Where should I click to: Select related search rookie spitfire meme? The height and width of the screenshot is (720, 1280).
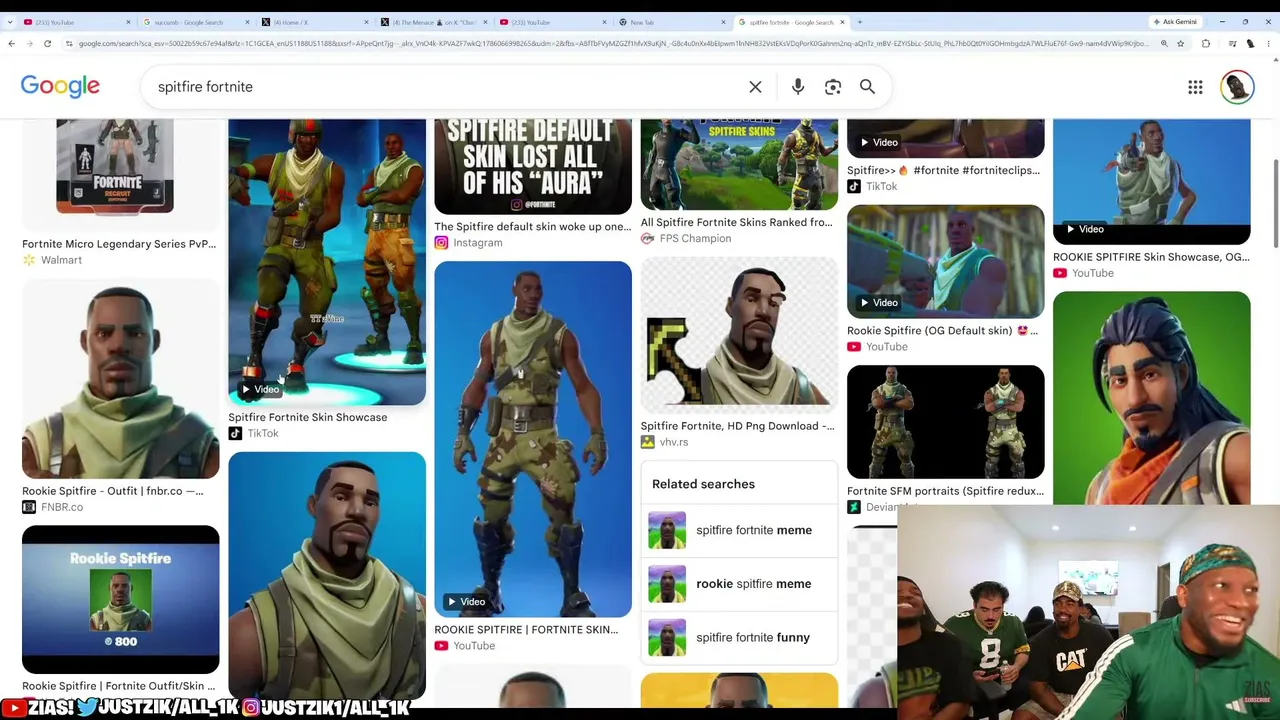739,584
